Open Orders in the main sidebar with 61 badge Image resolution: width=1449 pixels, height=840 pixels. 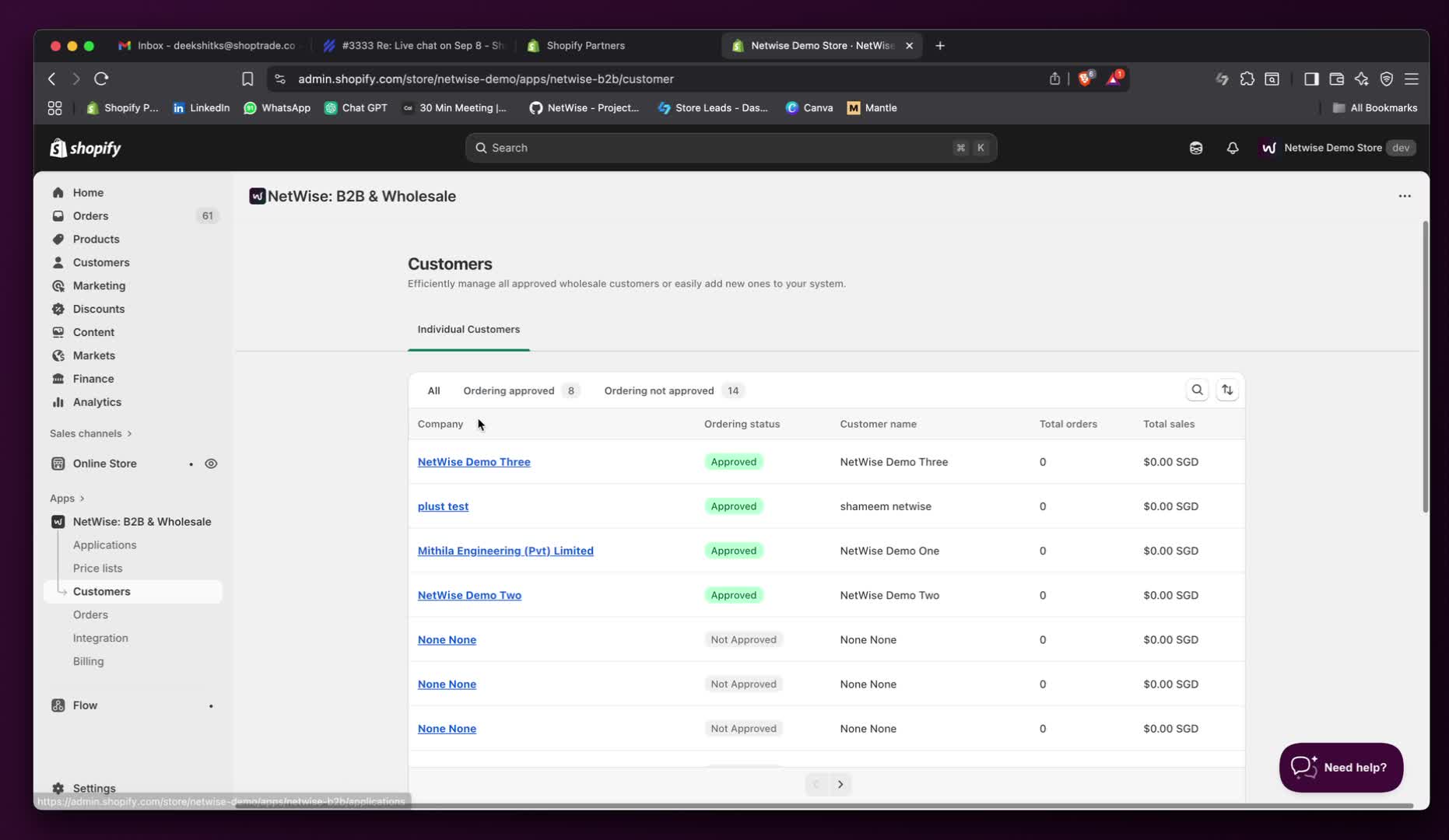click(x=90, y=215)
